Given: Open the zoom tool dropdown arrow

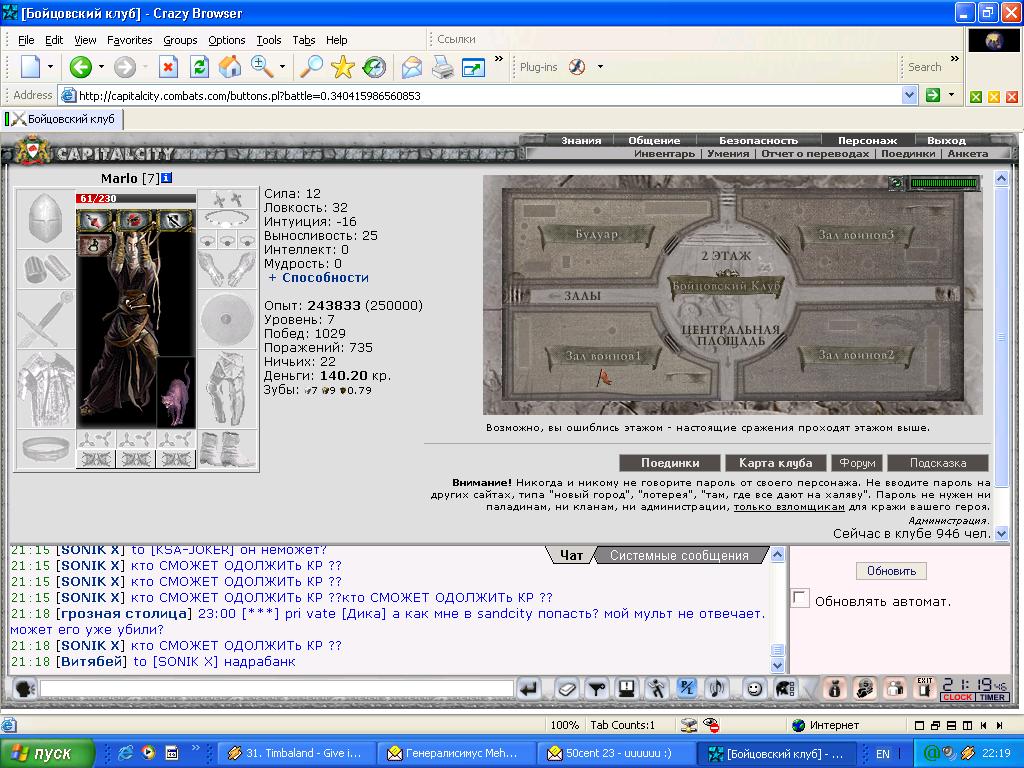Looking at the screenshot, I should pos(282,67).
